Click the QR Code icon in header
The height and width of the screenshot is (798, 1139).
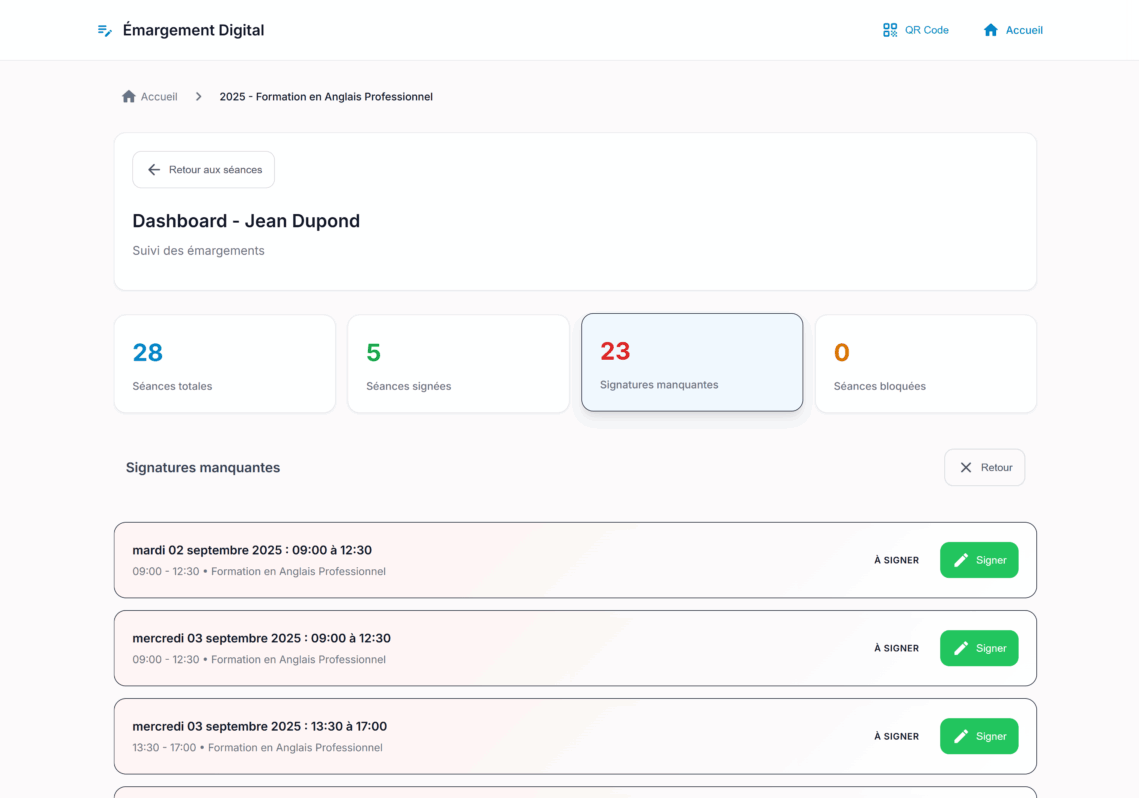[x=890, y=30]
